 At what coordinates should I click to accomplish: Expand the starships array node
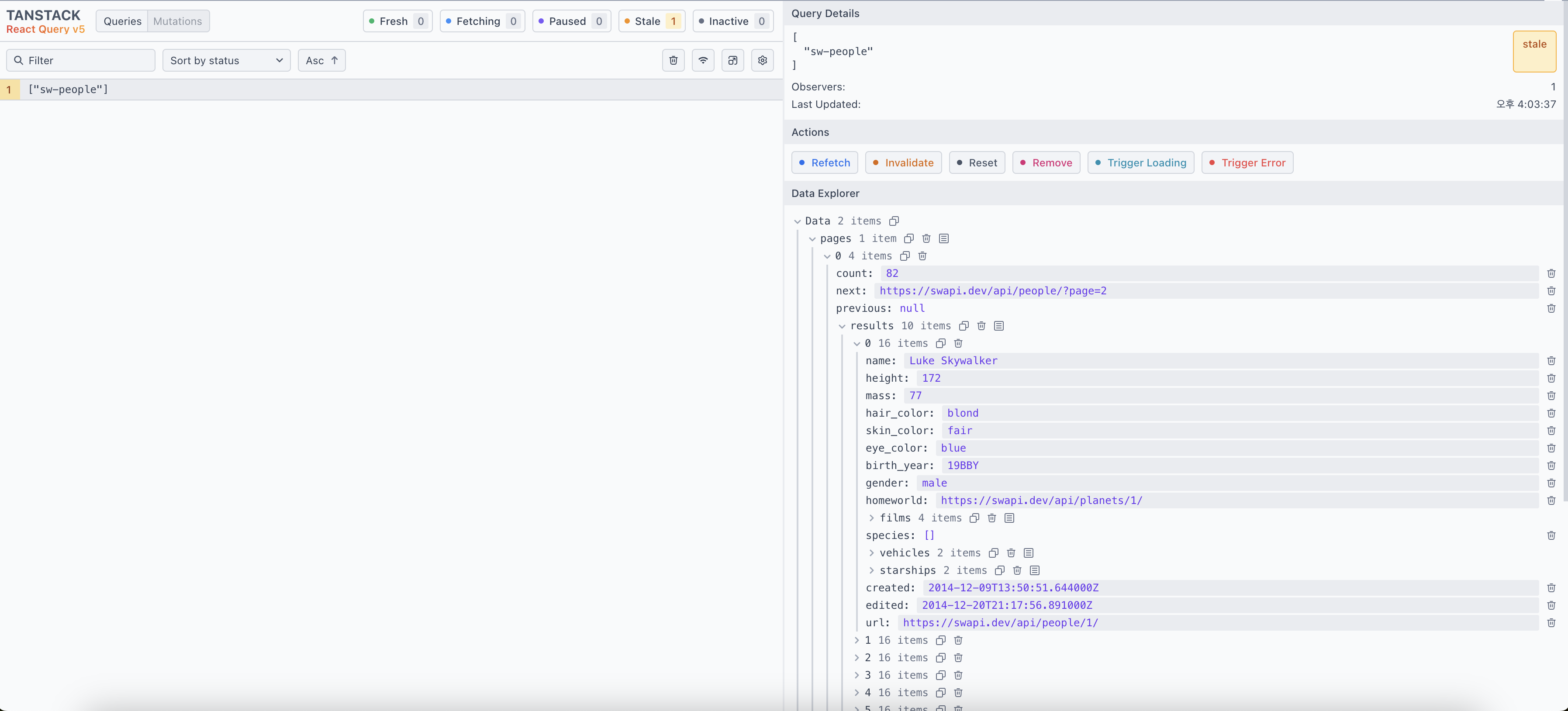(872, 570)
